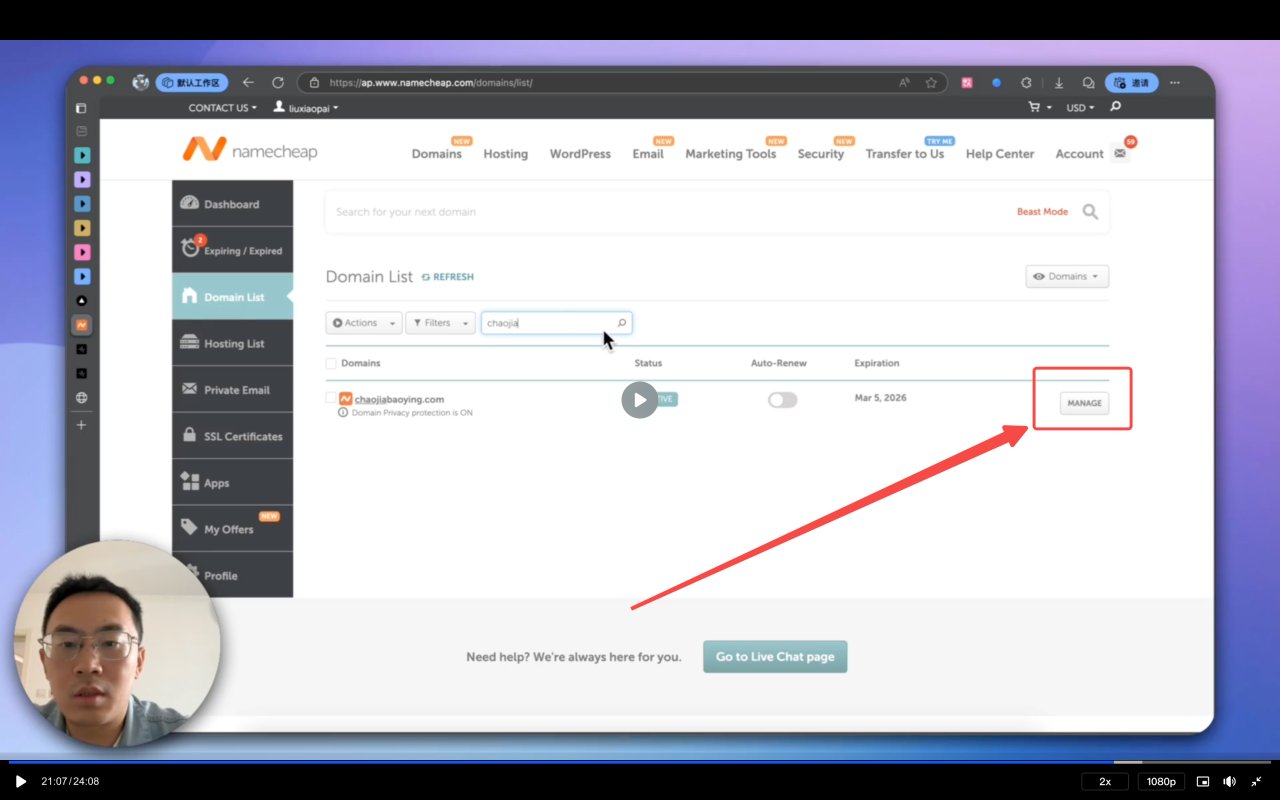Open the picture-in-picture mode icon
Image resolution: width=1280 pixels, height=800 pixels.
(1203, 781)
